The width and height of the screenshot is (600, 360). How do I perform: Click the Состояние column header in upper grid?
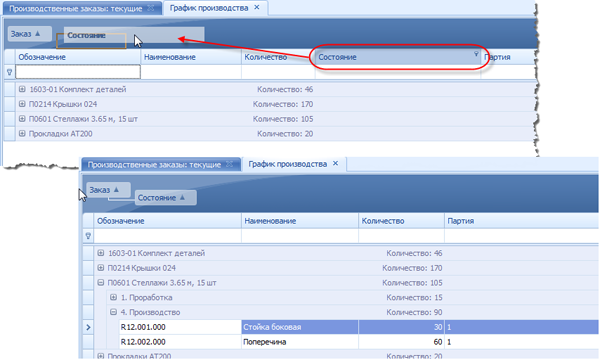[x=398, y=57]
